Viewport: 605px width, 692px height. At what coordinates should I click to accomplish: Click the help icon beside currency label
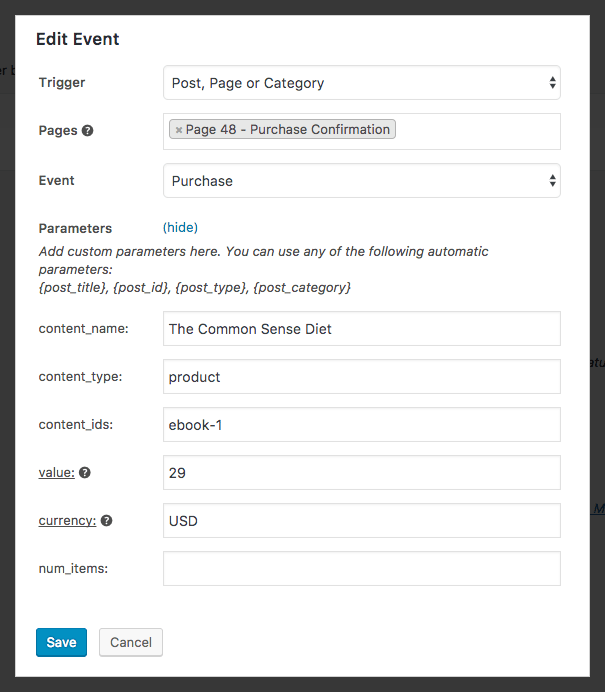pyautogui.click(x=107, y=521)
